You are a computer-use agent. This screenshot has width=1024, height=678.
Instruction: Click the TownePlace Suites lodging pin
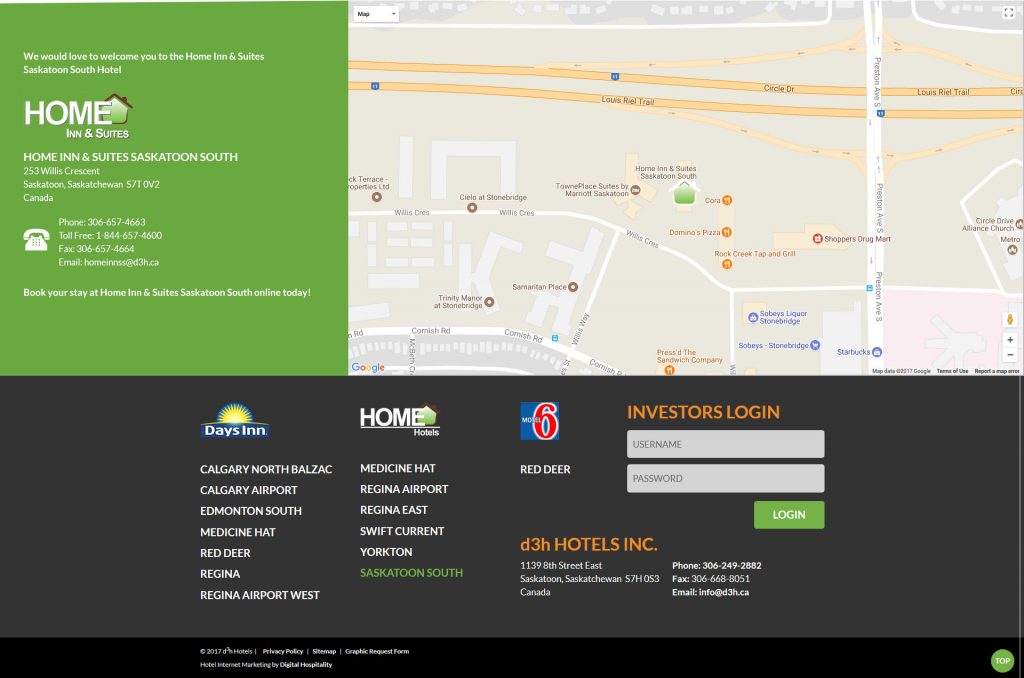click(x=635, y=190)
